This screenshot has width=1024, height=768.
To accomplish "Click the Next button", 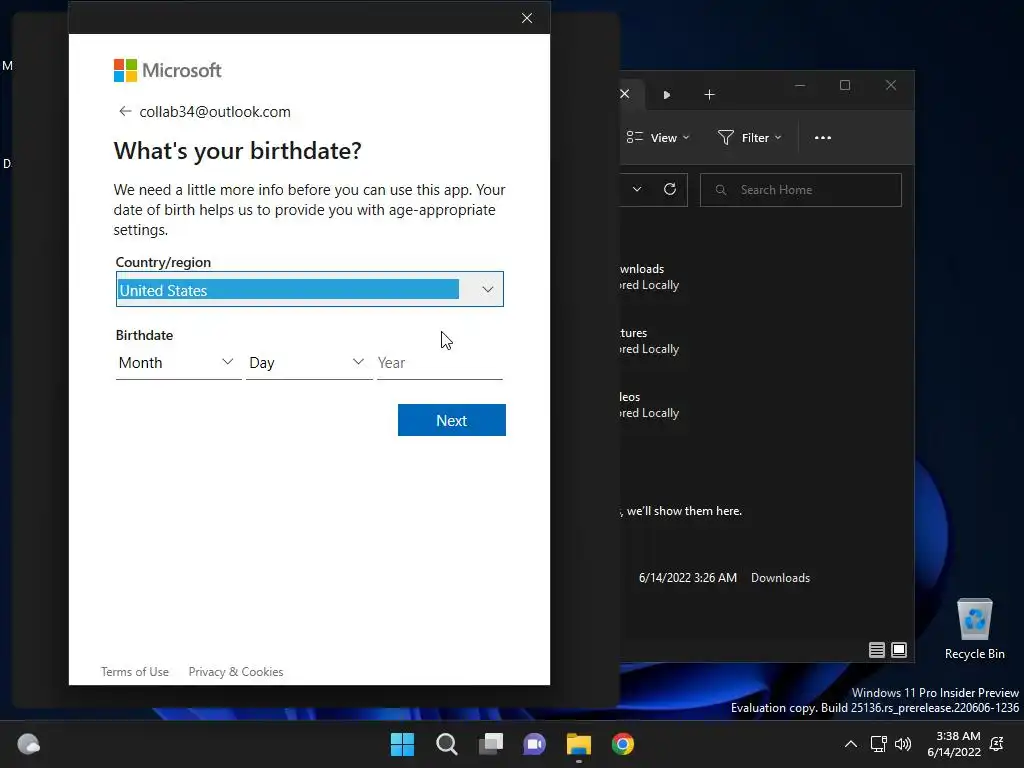I will 451,420.
